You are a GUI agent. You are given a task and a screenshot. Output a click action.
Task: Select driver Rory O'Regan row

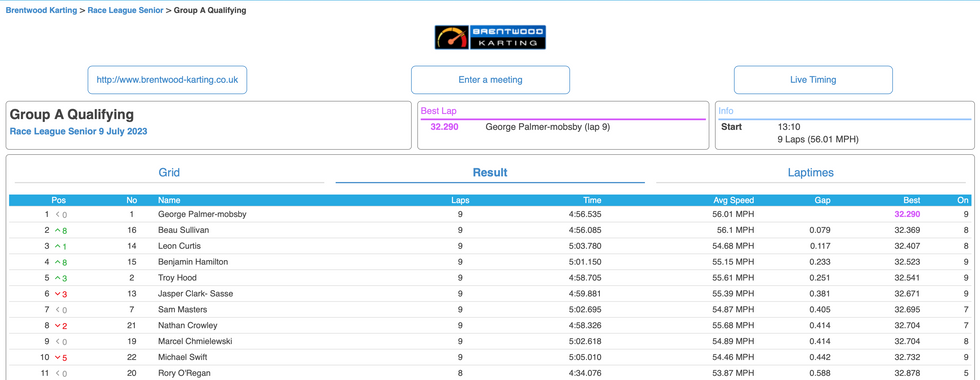click(490, 373)
